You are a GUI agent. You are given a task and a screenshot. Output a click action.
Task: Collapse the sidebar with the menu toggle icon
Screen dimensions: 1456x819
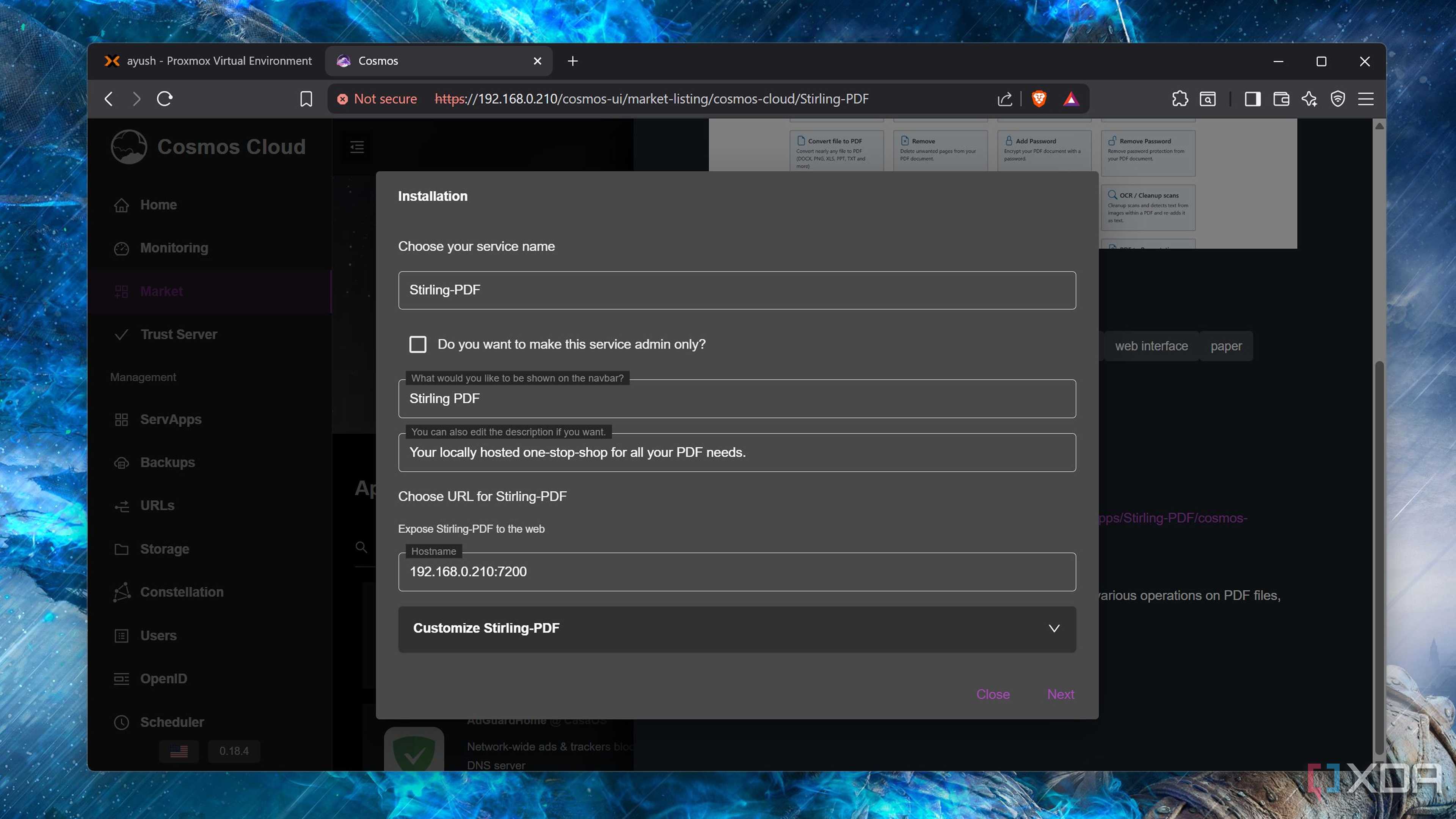pos(357,147)
